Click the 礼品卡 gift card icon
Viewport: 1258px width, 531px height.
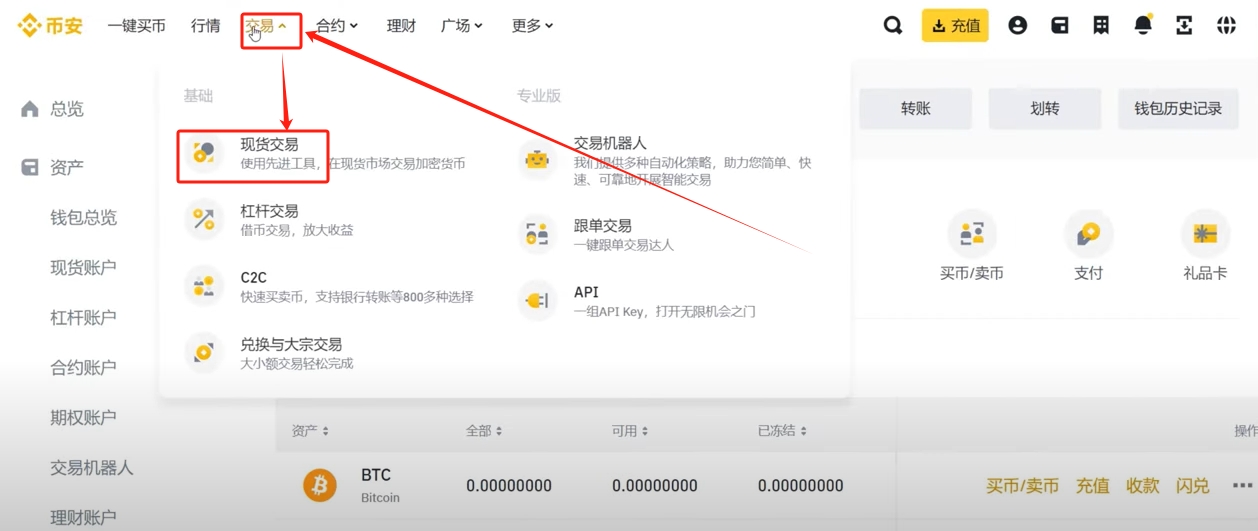(1205, 234)
